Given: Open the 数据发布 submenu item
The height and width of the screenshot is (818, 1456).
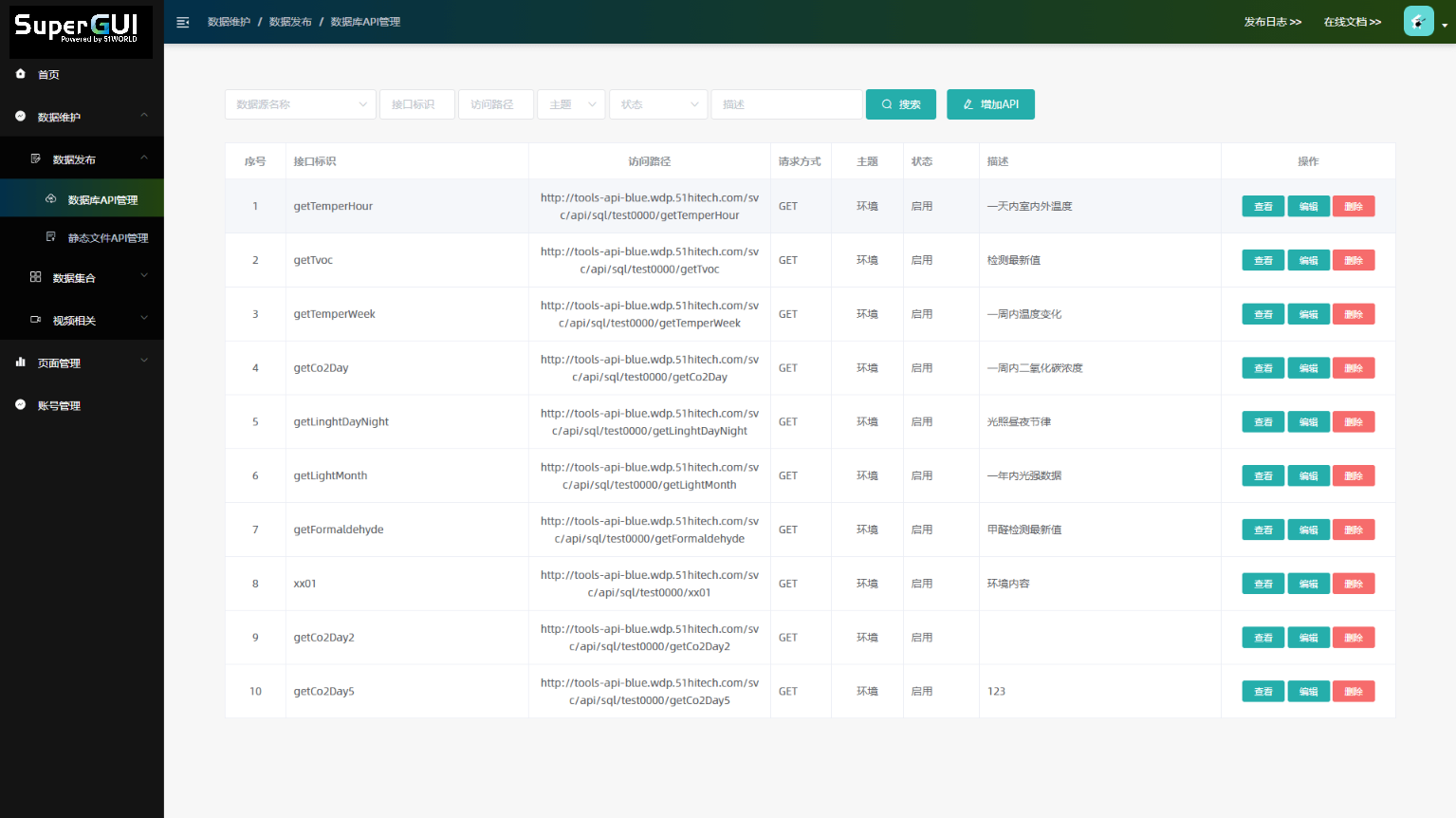Looking at the screenshot, I should pos(74,159).
